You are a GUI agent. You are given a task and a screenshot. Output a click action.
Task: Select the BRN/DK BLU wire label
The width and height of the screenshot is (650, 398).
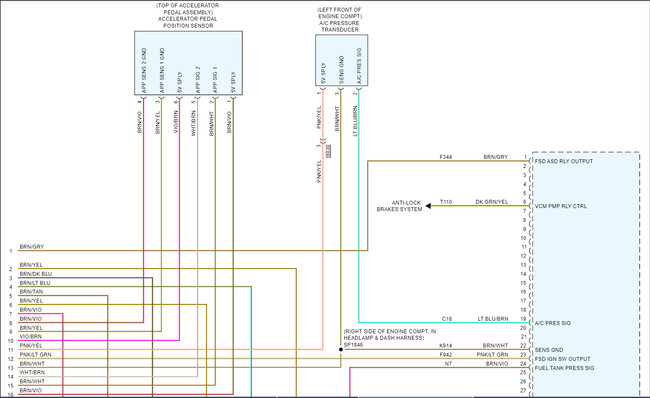36,274
